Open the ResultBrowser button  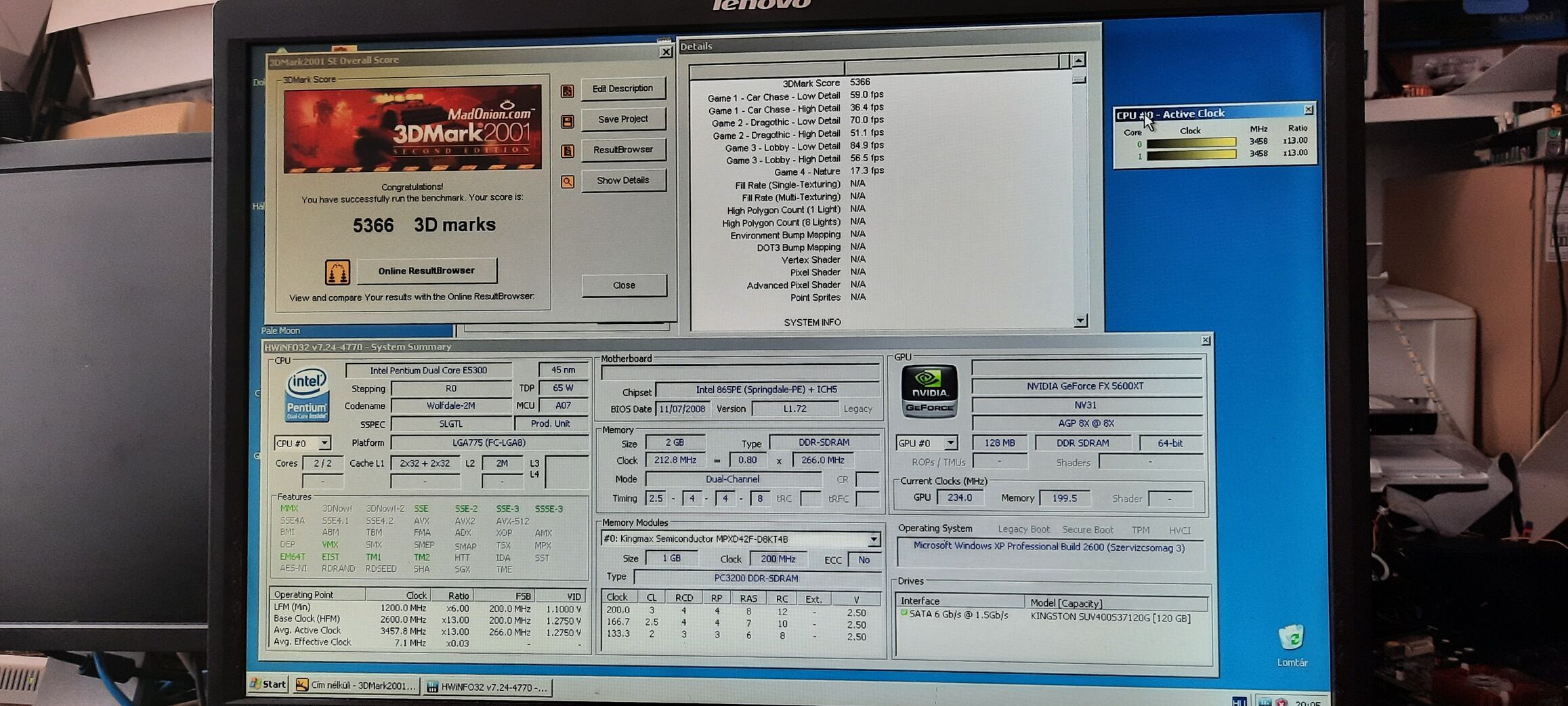click(x=623, y=150)
